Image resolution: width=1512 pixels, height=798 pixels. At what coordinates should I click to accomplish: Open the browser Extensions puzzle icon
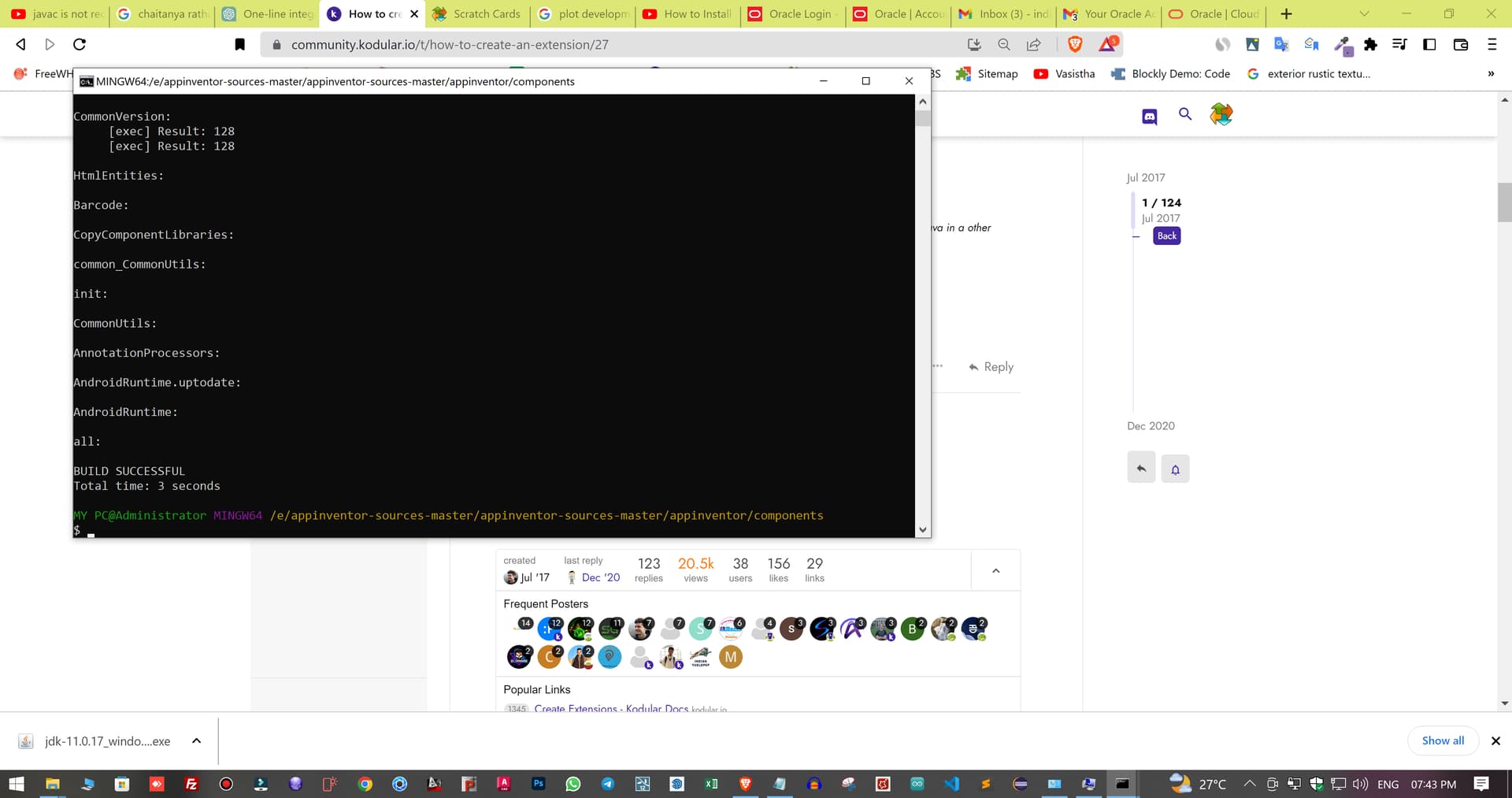tap(1370, 44)
